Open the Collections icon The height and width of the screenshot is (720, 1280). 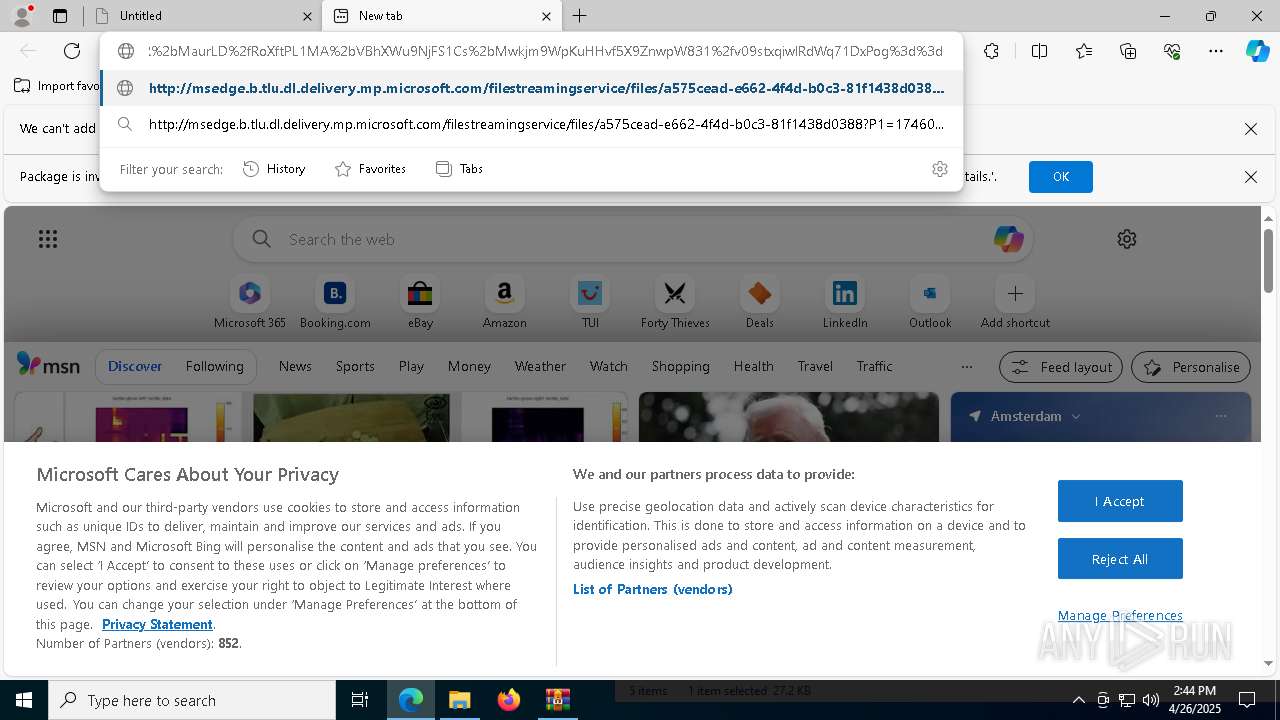tap(1128, 51)
